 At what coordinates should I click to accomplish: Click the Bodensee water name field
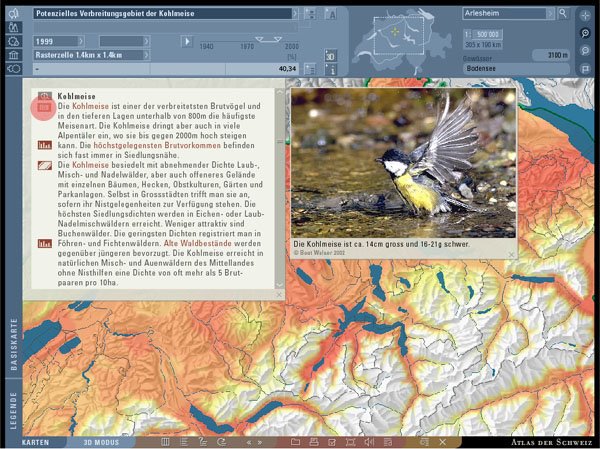click(x=516, y=69)
